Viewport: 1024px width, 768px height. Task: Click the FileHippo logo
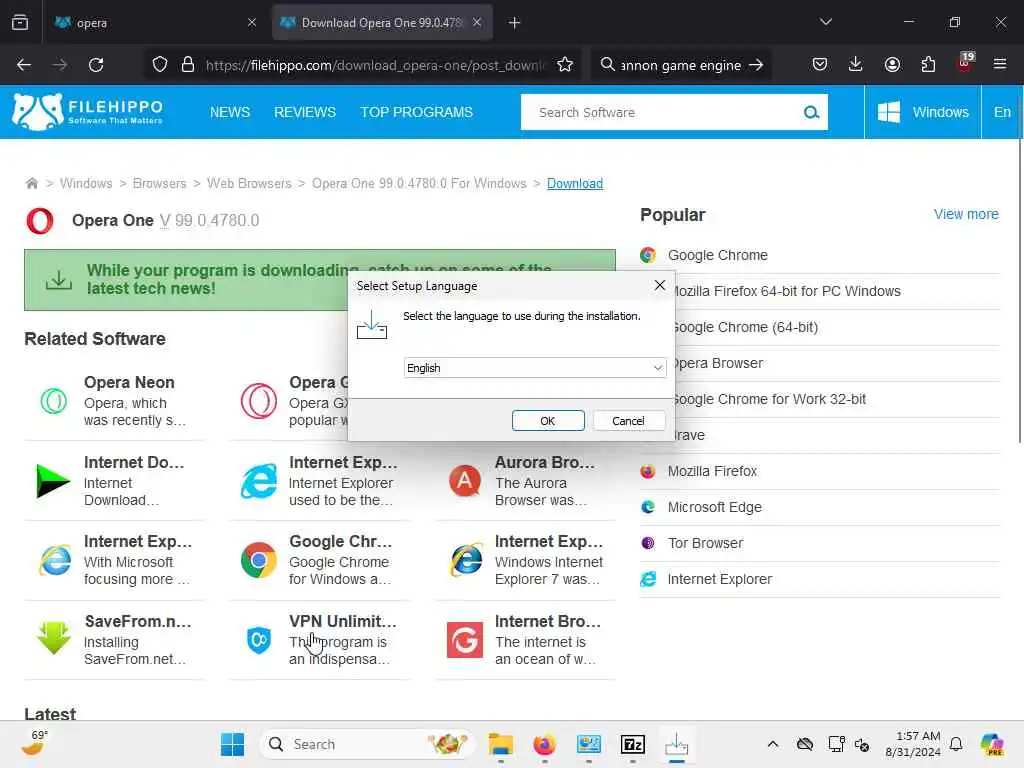[x=87, y=112]
